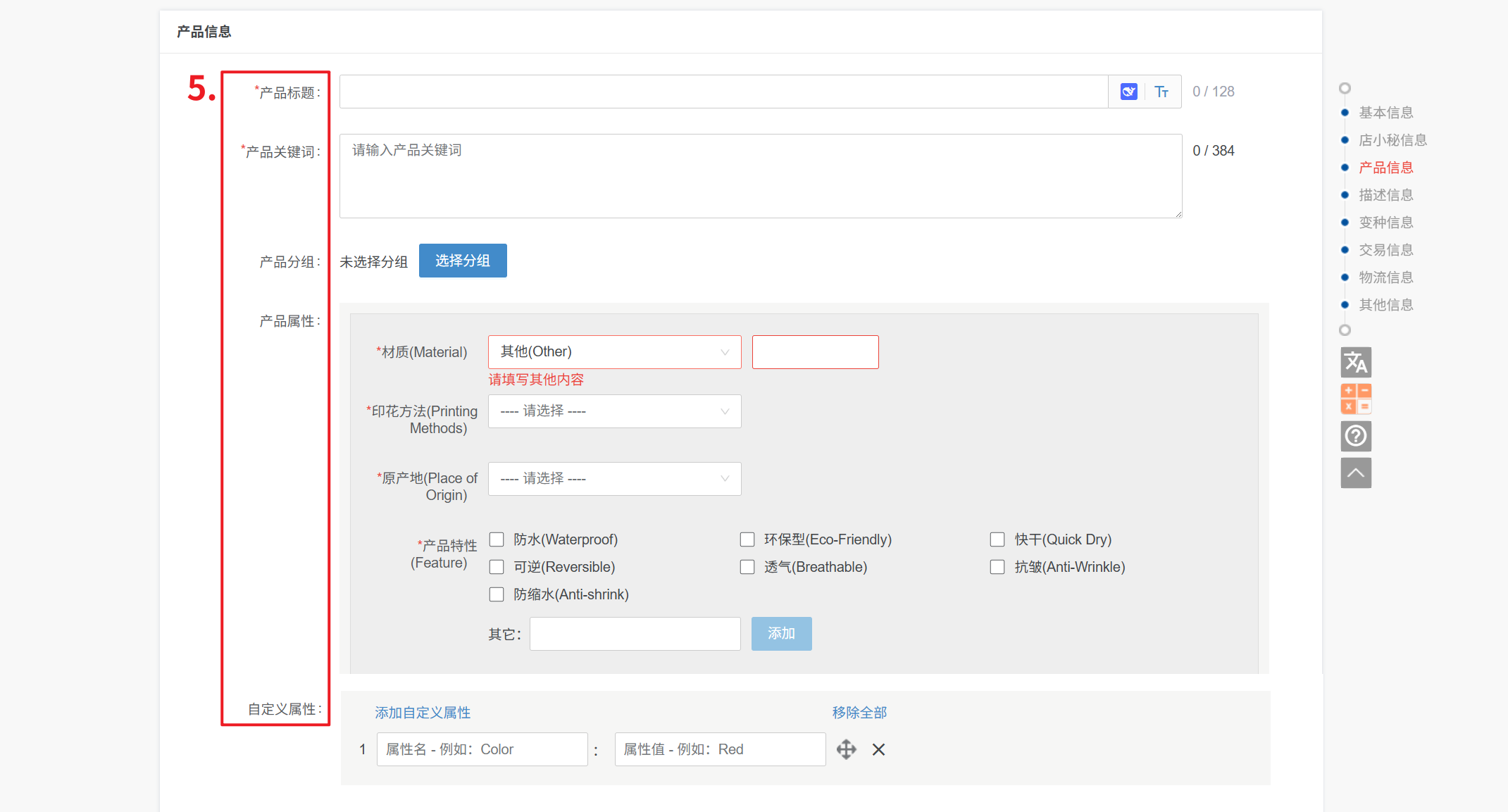Image resolution: width=1508 pixels, height=812 pixels.
Task: Open the 原产地(Place of Origin) dropdown
Action: [x=614, y=479]
